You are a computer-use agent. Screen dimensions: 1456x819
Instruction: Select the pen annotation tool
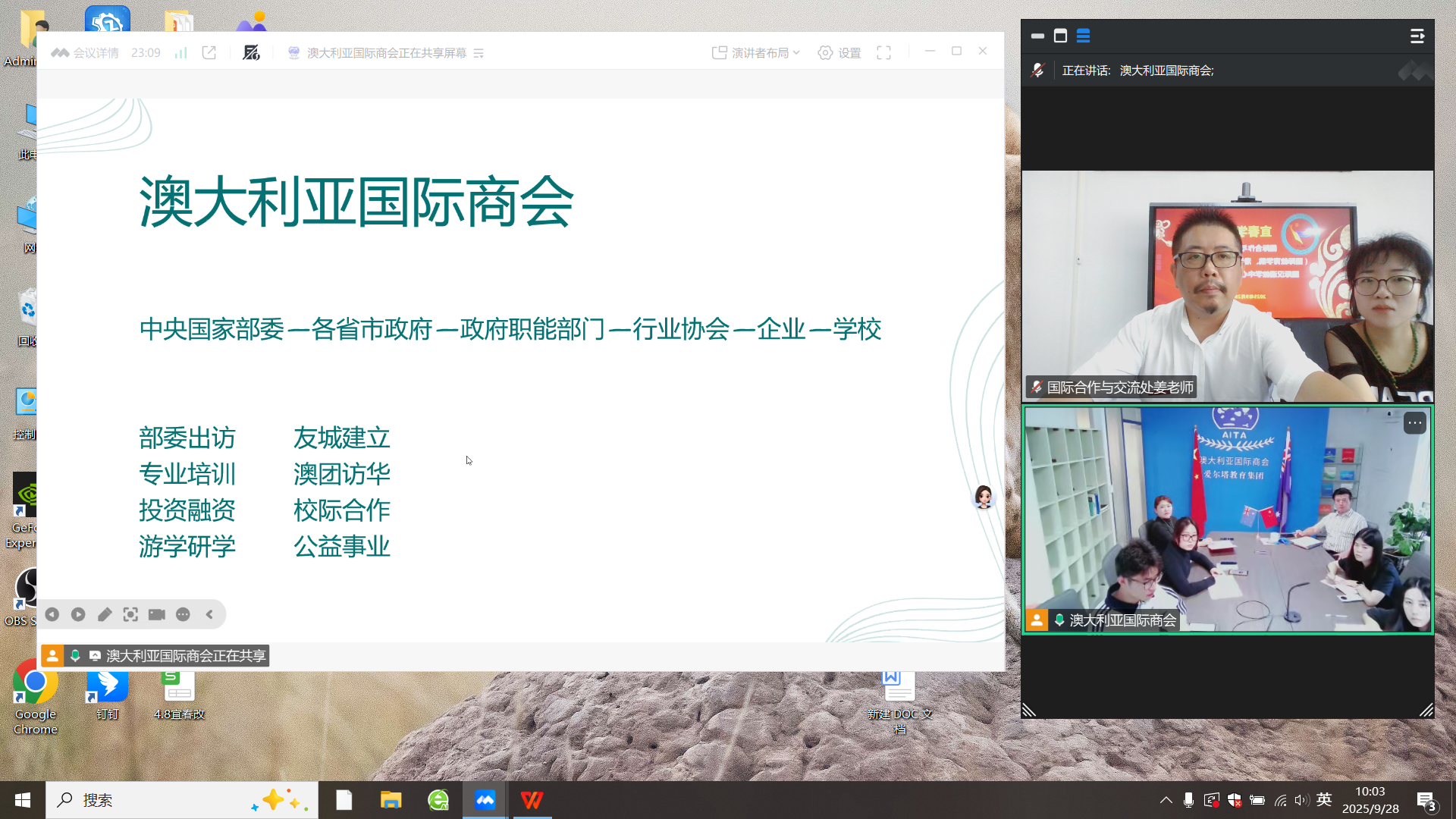click(105, 614)
